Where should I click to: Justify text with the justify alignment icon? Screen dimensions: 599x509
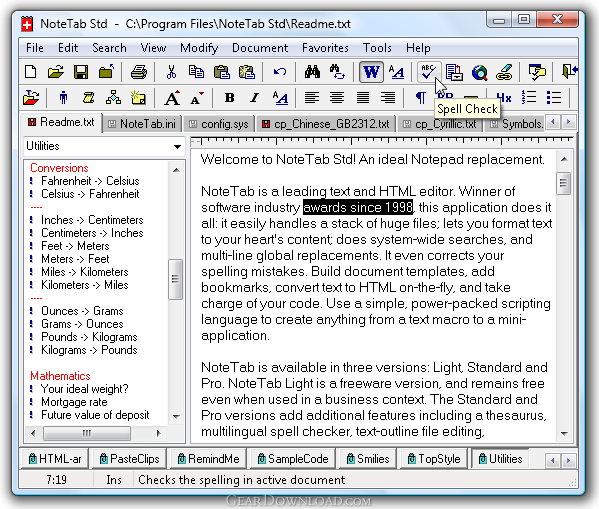[x=363, y=98]
